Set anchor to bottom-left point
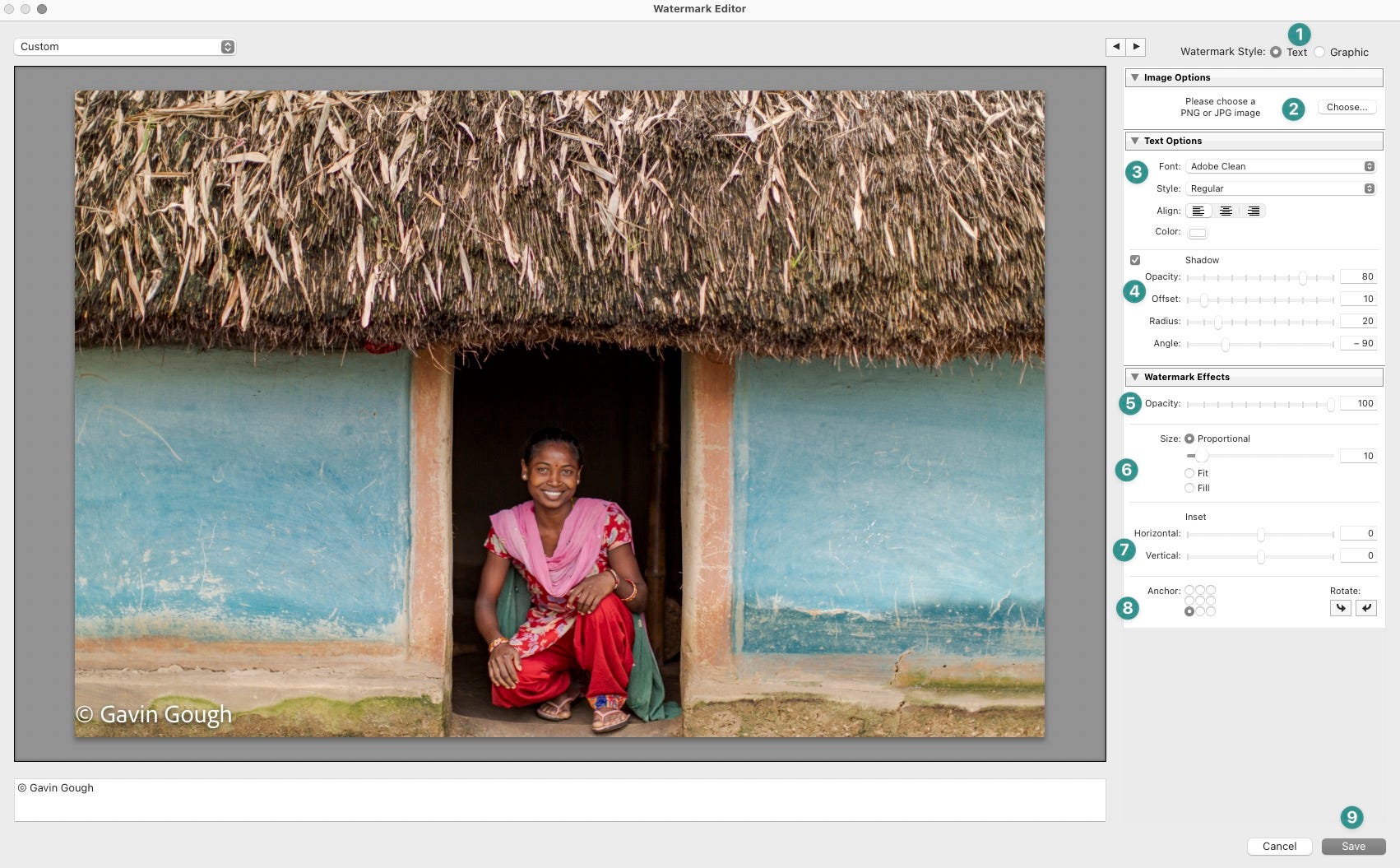 point(1189,611)
